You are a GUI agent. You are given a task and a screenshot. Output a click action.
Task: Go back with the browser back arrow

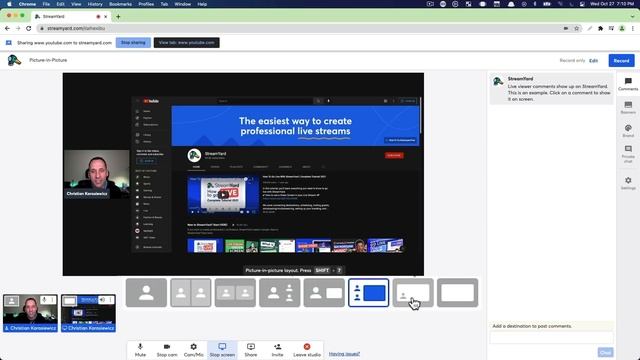(7, 28)
